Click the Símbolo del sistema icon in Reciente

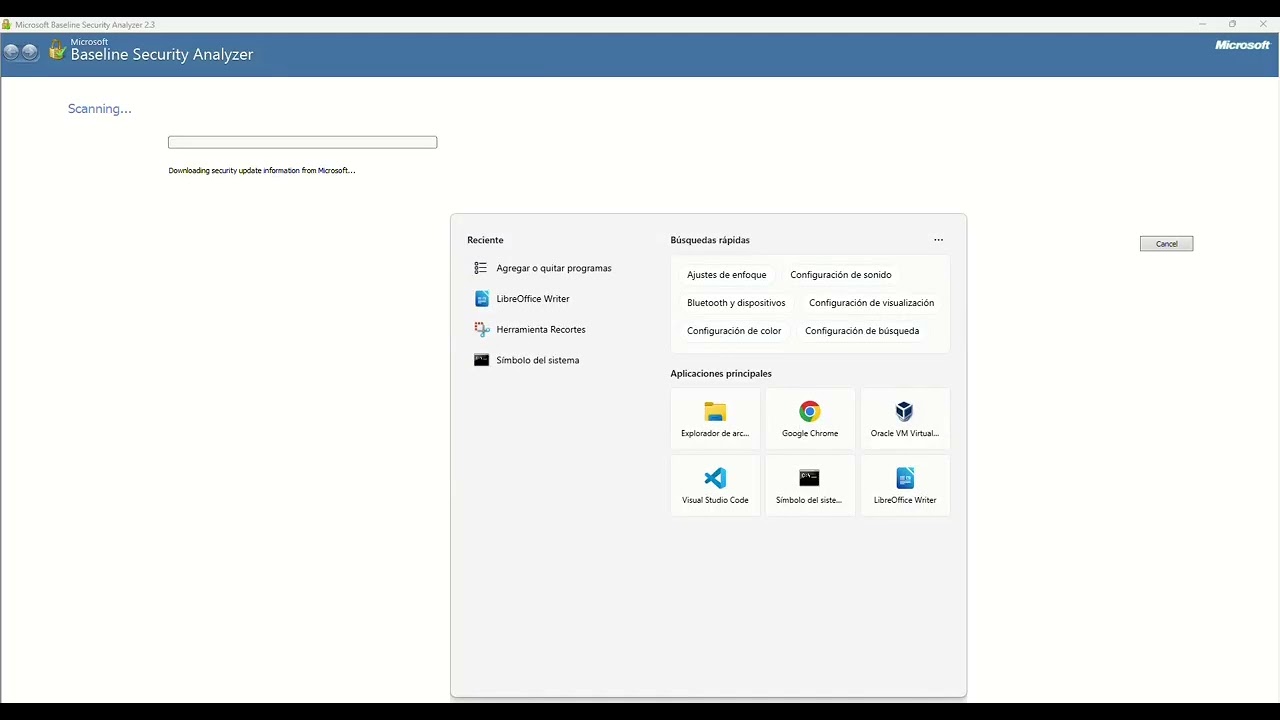481,360
